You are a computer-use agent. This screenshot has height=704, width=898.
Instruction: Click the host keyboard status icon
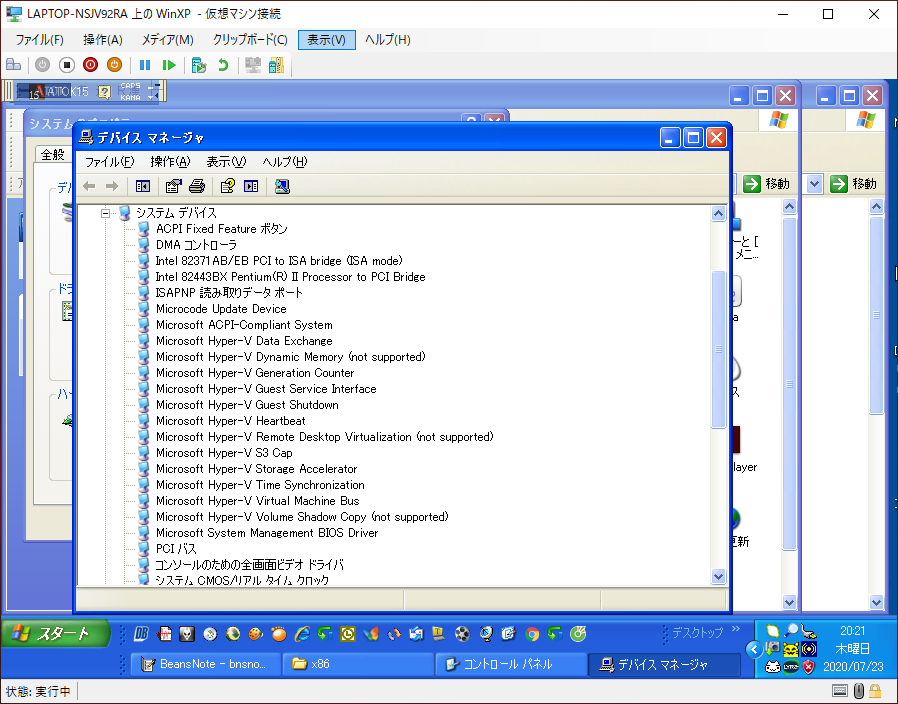click(840, 691)
